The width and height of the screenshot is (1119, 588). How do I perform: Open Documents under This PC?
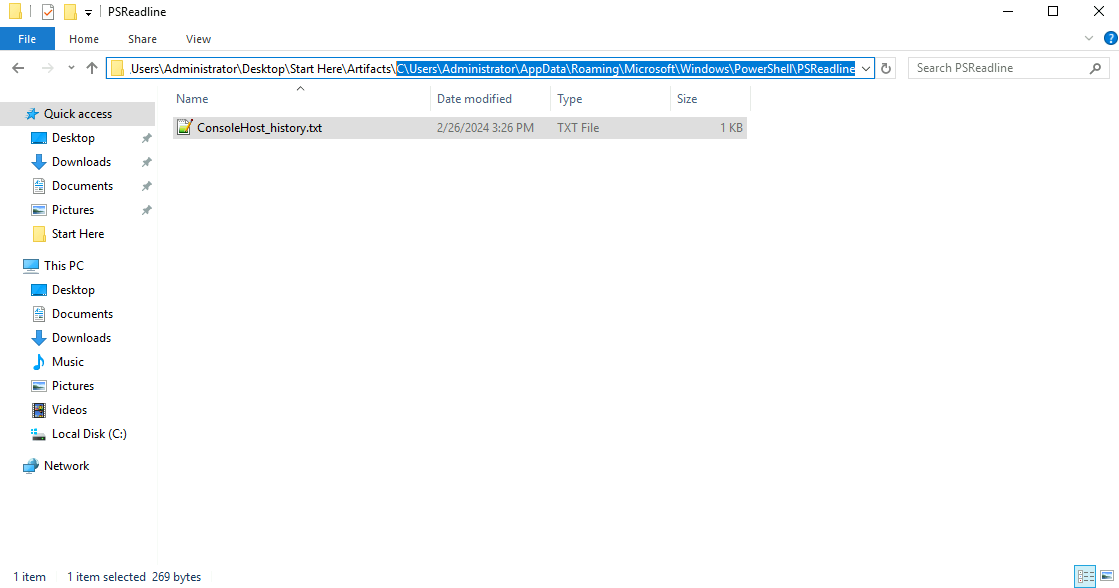82,313
